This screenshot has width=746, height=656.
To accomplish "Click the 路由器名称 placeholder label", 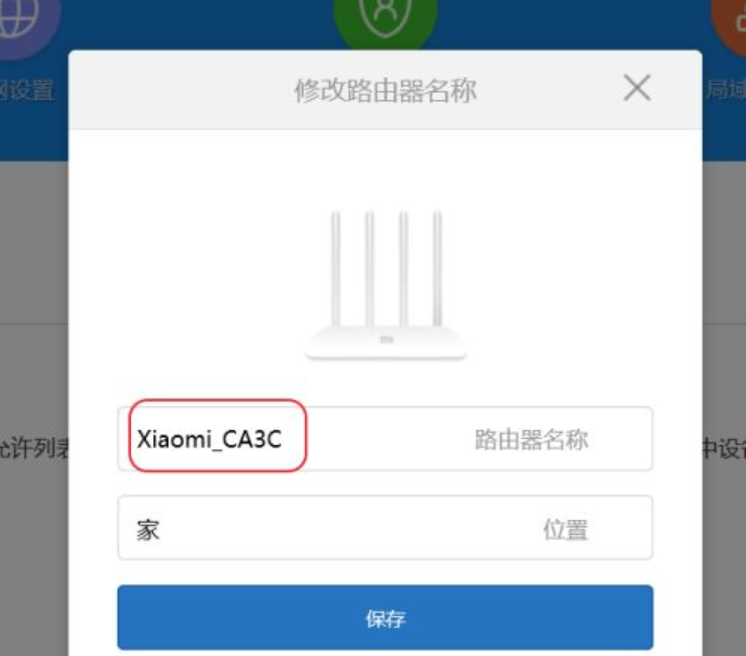I will pos(531,439).
